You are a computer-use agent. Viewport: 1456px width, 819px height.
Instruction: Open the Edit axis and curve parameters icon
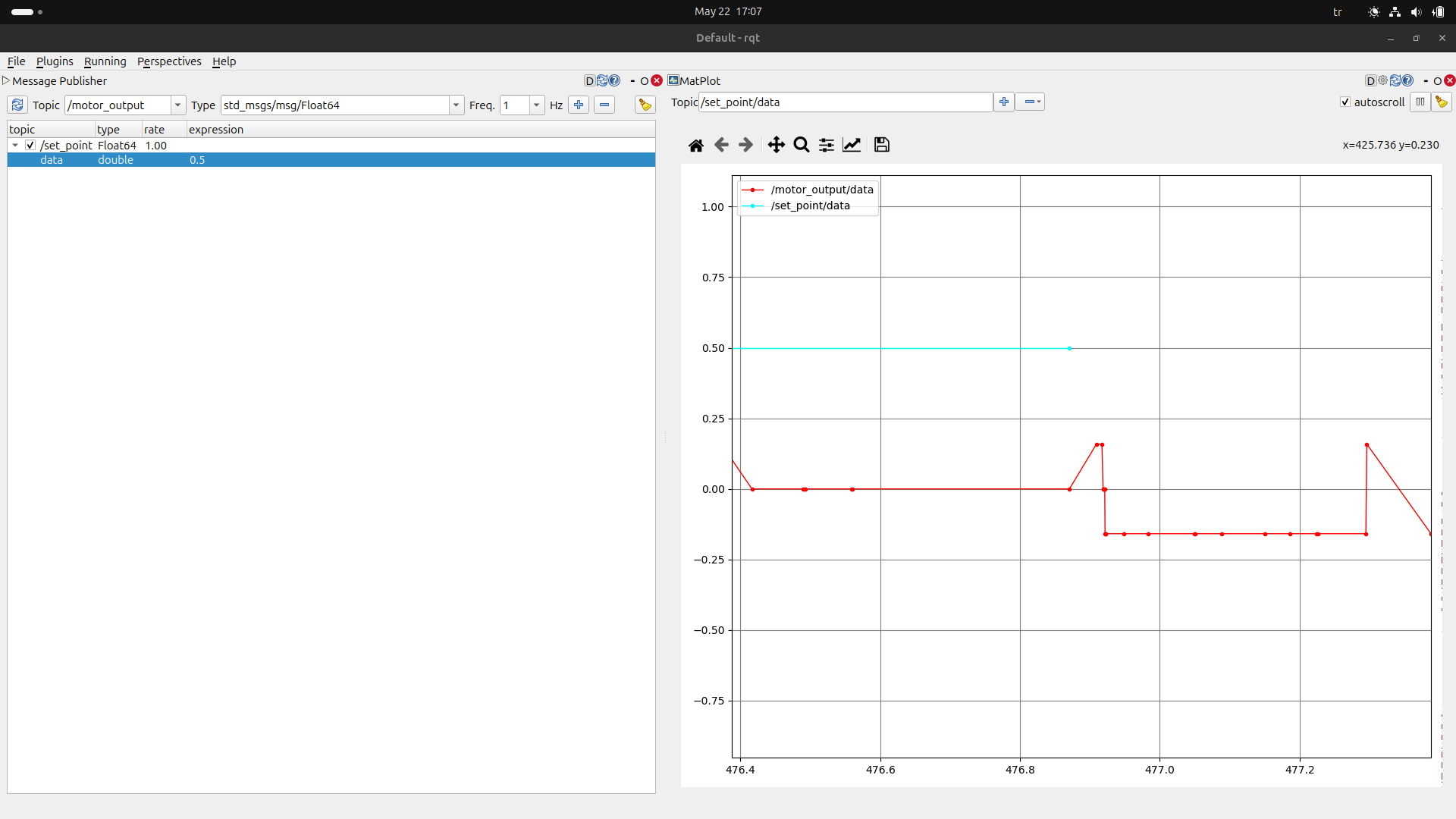[852, 145]
